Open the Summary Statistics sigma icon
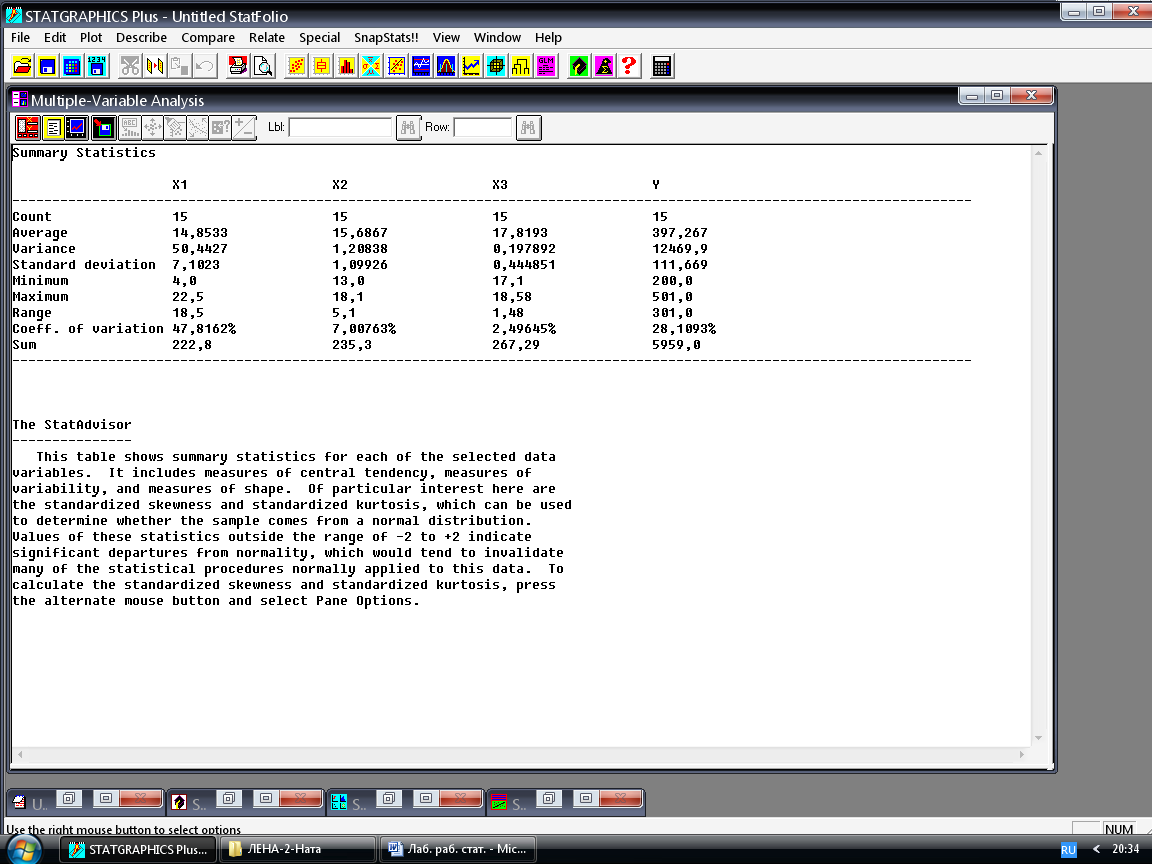Screen dimensions: 1152x864 (x=372, y=66)
